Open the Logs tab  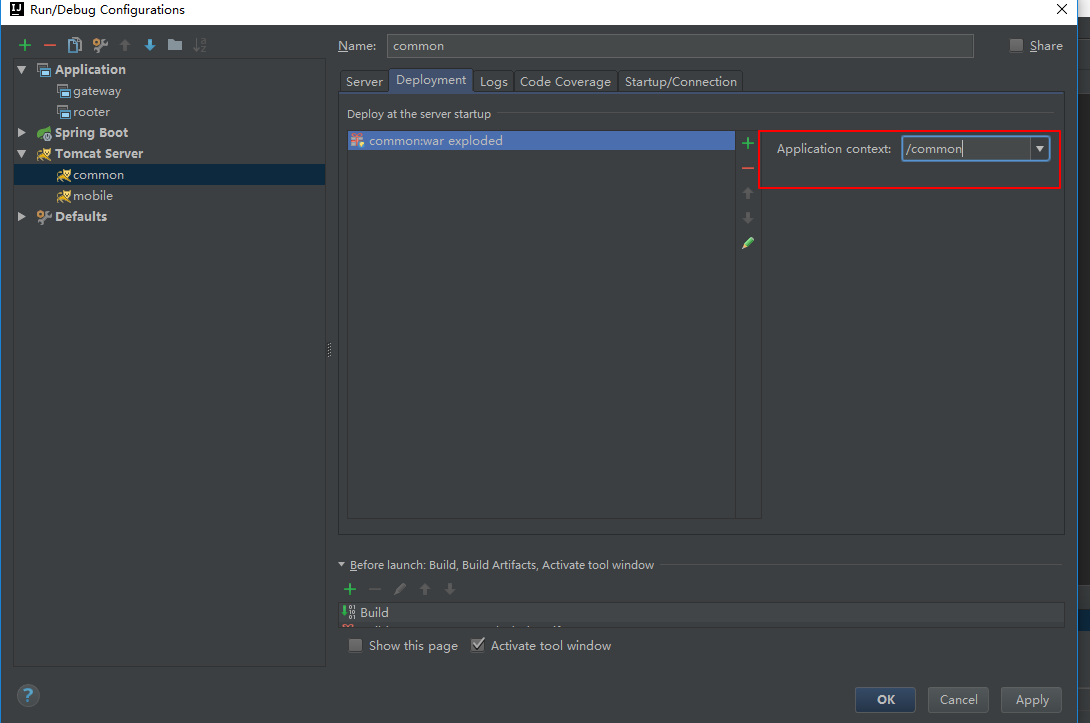click(x=494, y=81)
